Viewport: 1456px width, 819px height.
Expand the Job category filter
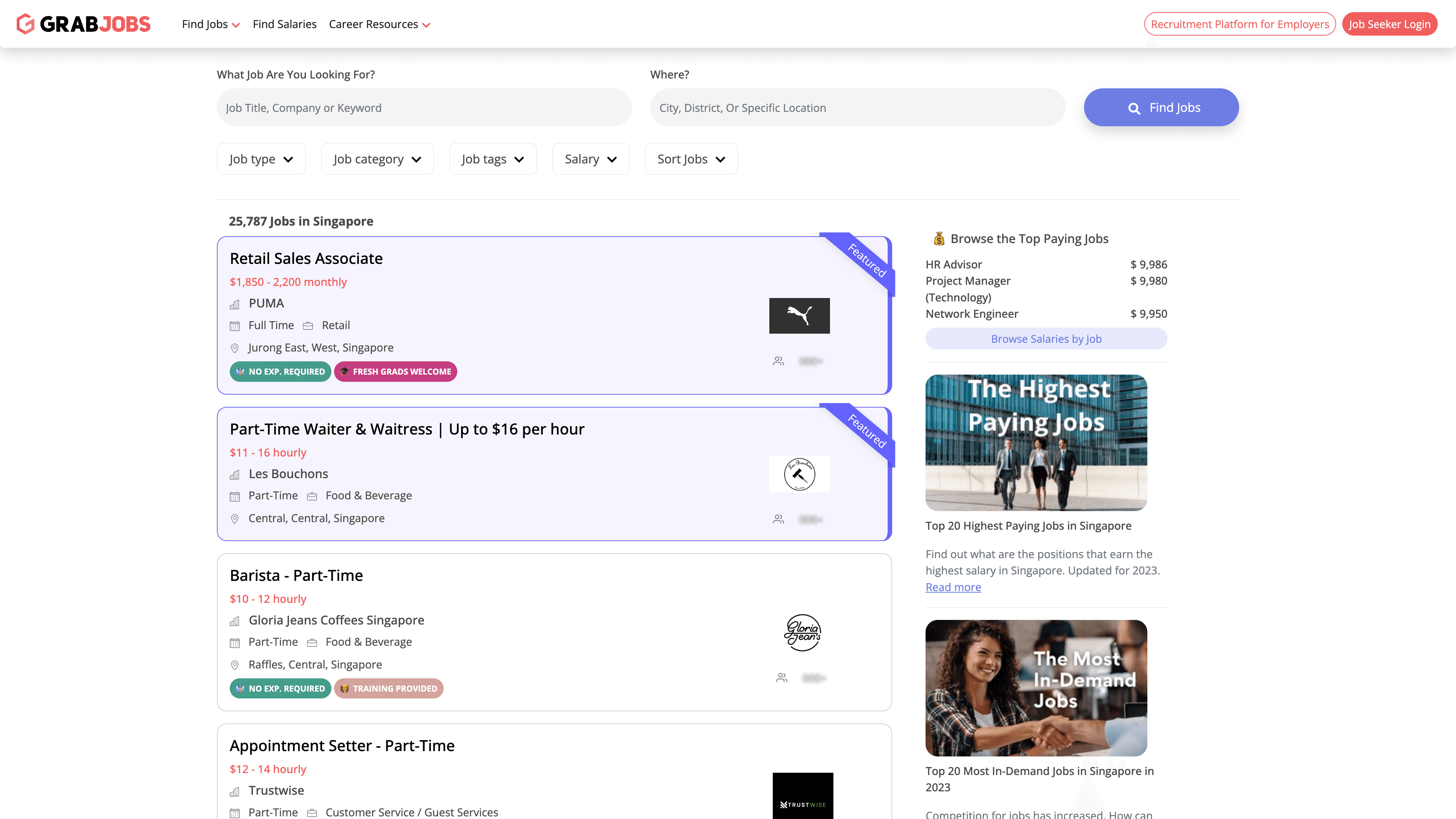tap(377, 159)
